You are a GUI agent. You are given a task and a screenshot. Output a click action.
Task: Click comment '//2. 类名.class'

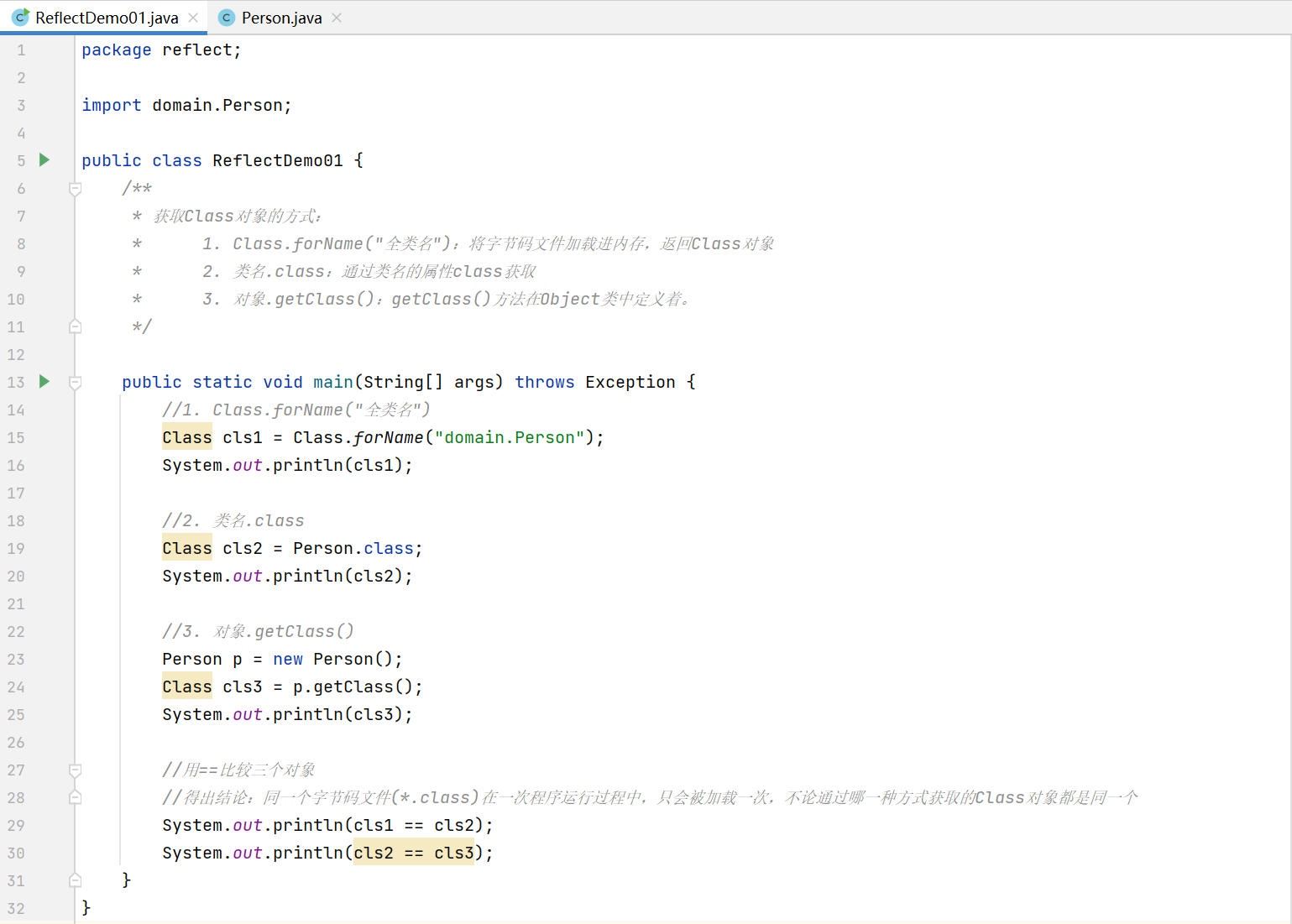(233, 521)
